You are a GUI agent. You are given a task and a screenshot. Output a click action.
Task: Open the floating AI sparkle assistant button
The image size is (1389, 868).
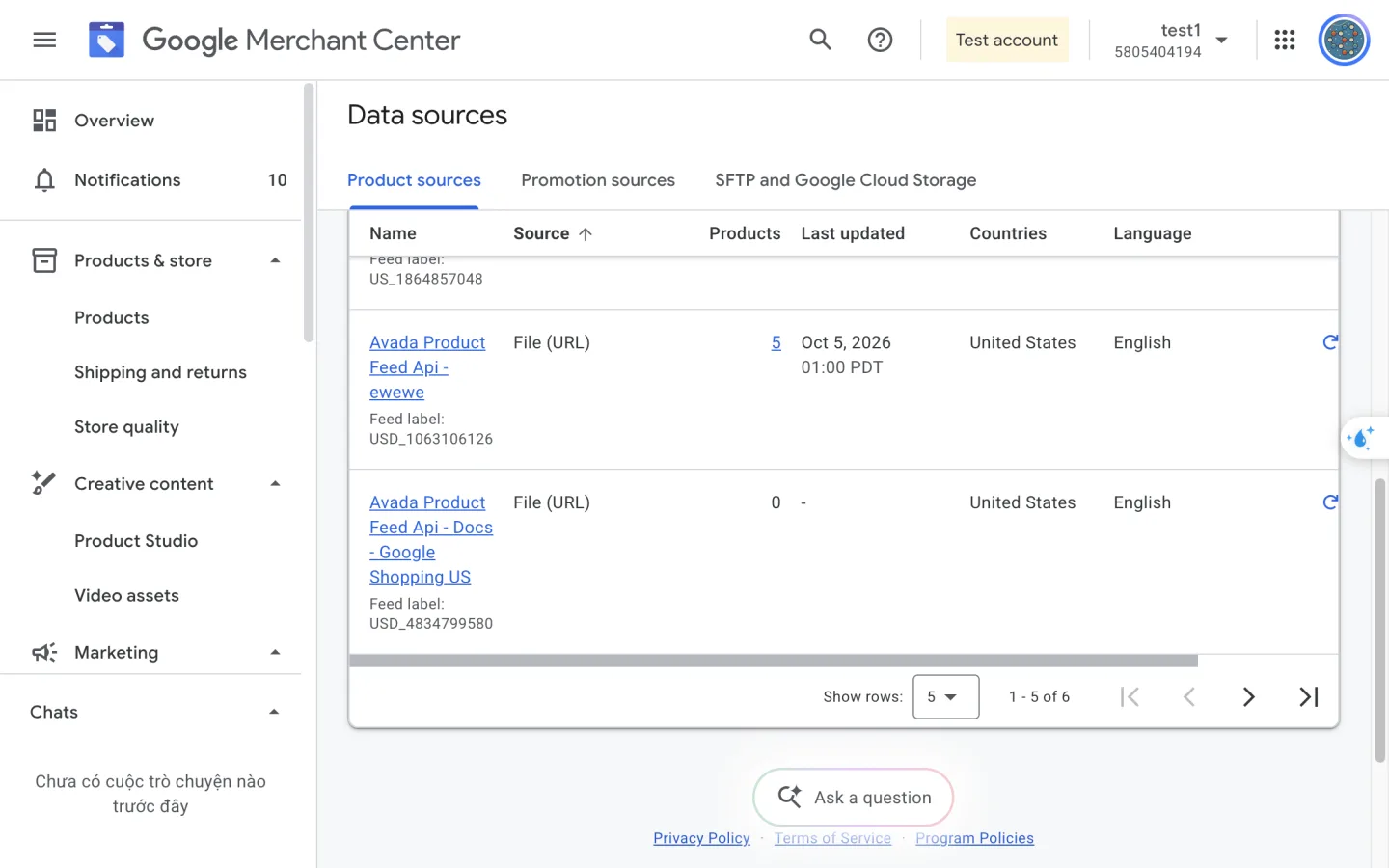(1361, 438)
